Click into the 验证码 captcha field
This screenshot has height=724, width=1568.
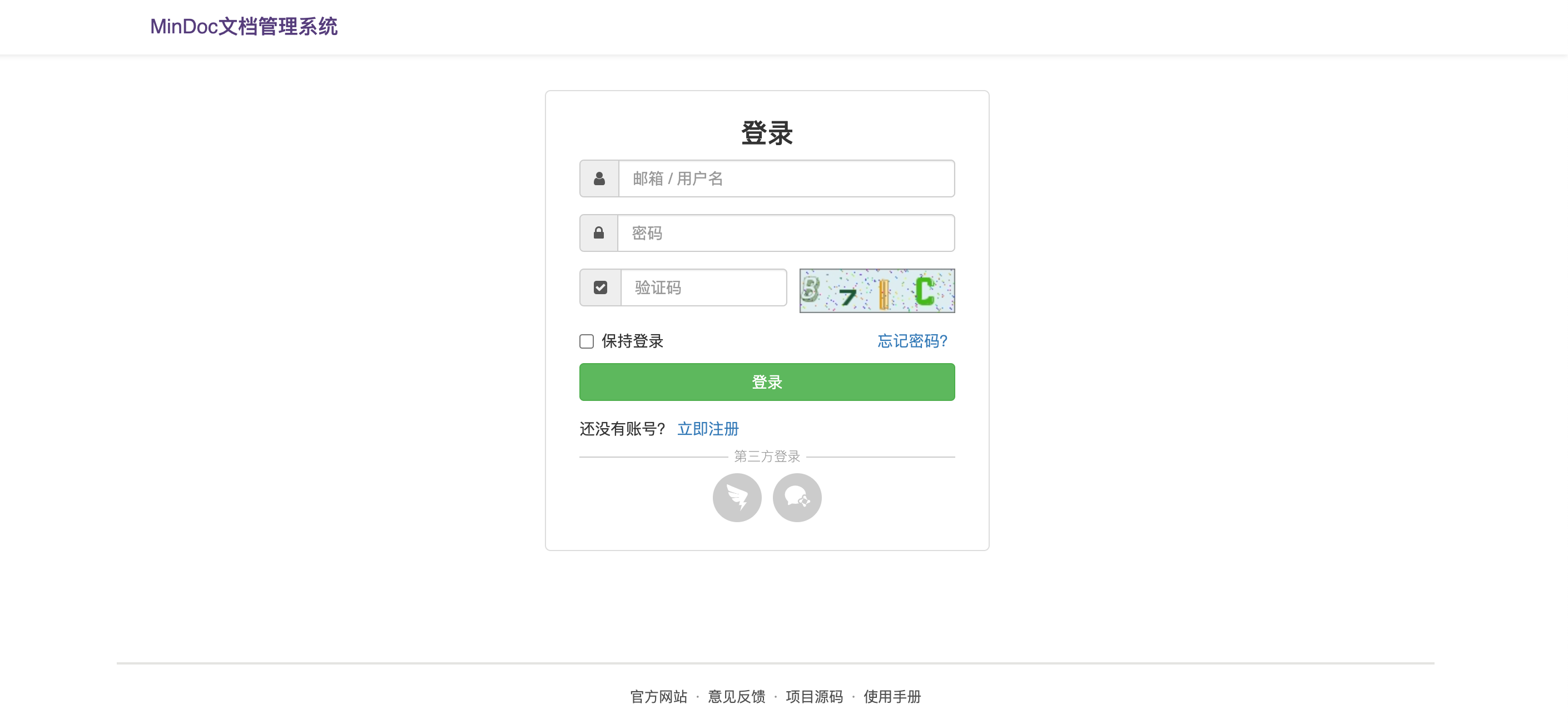pos(703,287)
